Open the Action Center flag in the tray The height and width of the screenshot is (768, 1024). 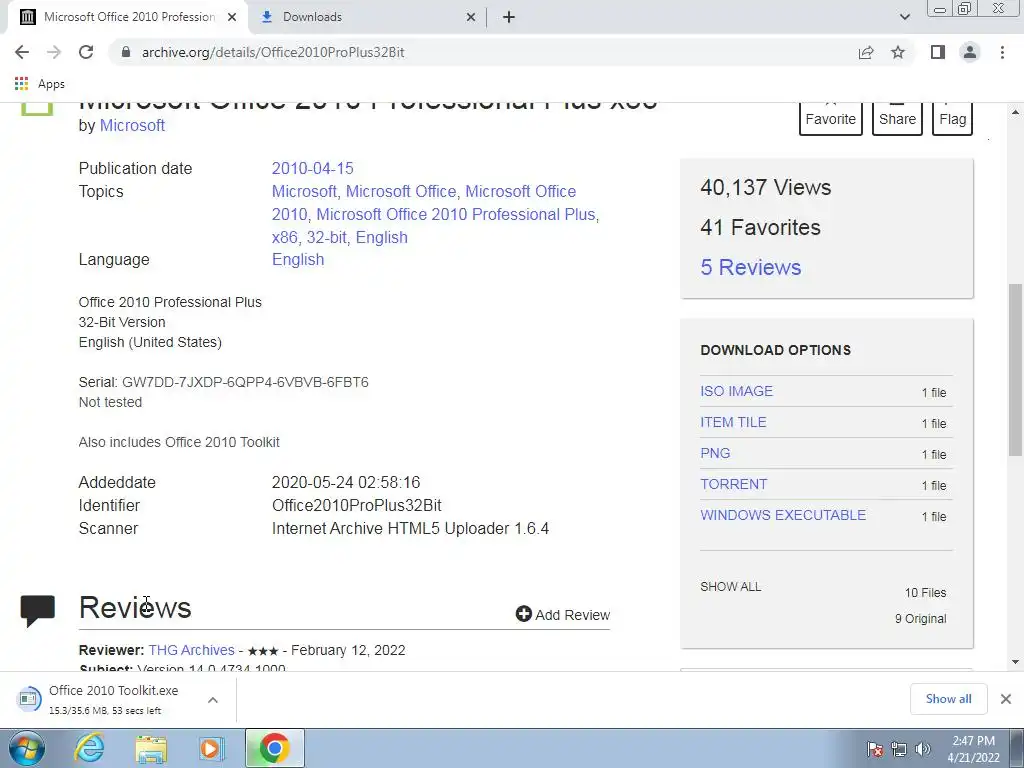point(874,749)
